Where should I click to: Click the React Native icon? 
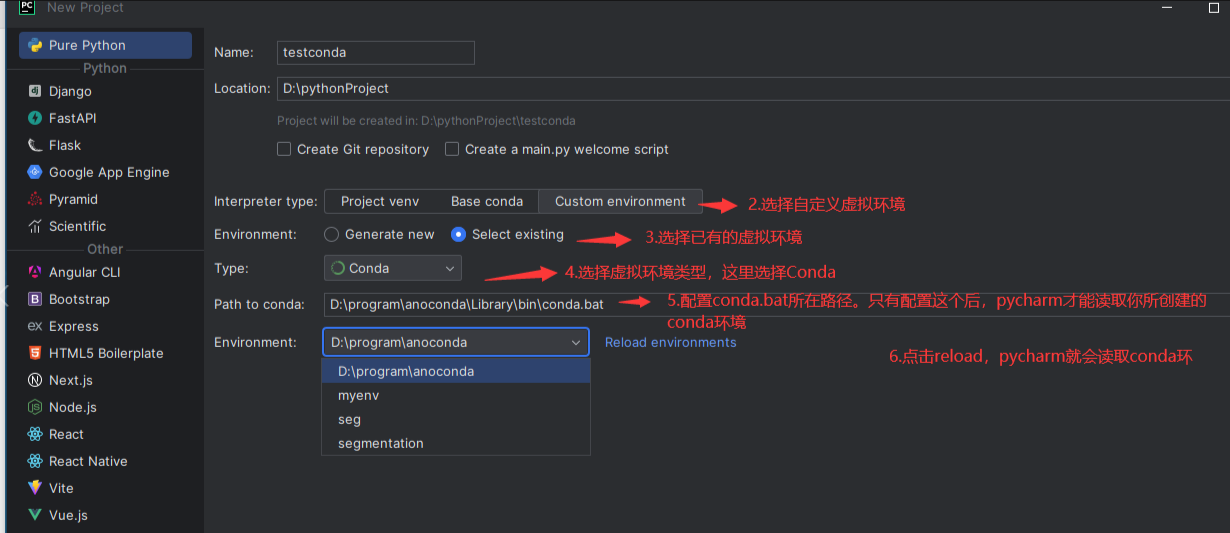35,461
